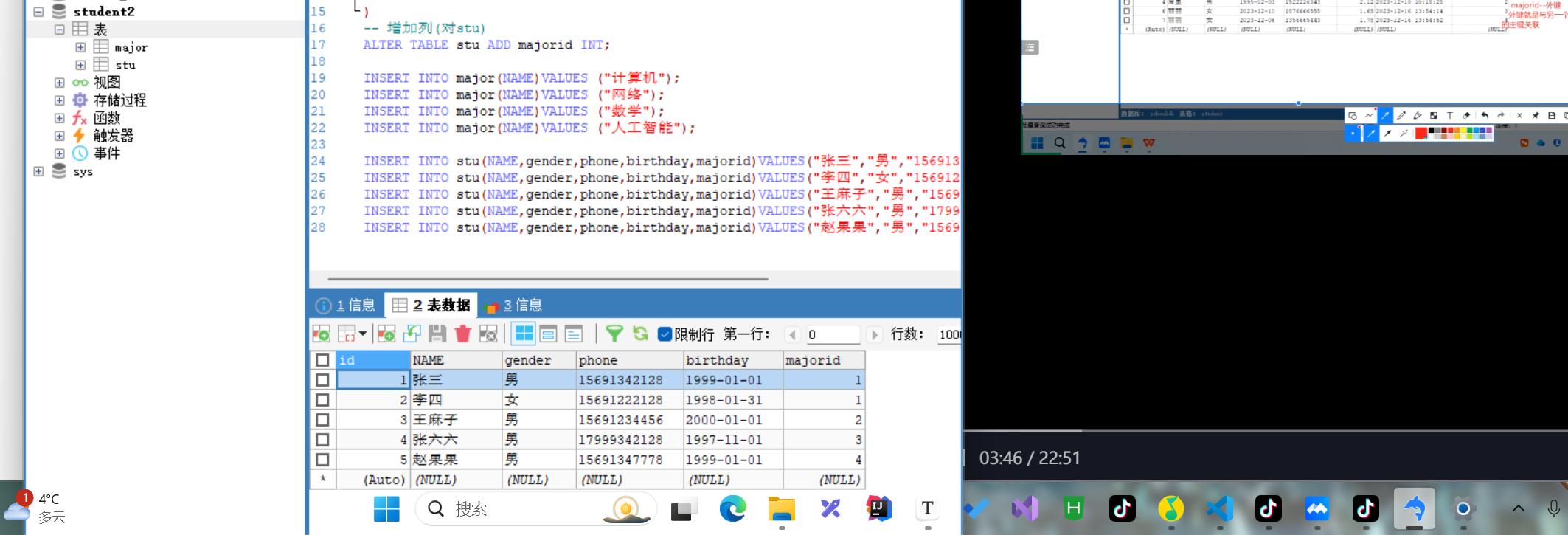The image size is (1568, 535).
Task: Expand the major table node
Action: [80, 47]
